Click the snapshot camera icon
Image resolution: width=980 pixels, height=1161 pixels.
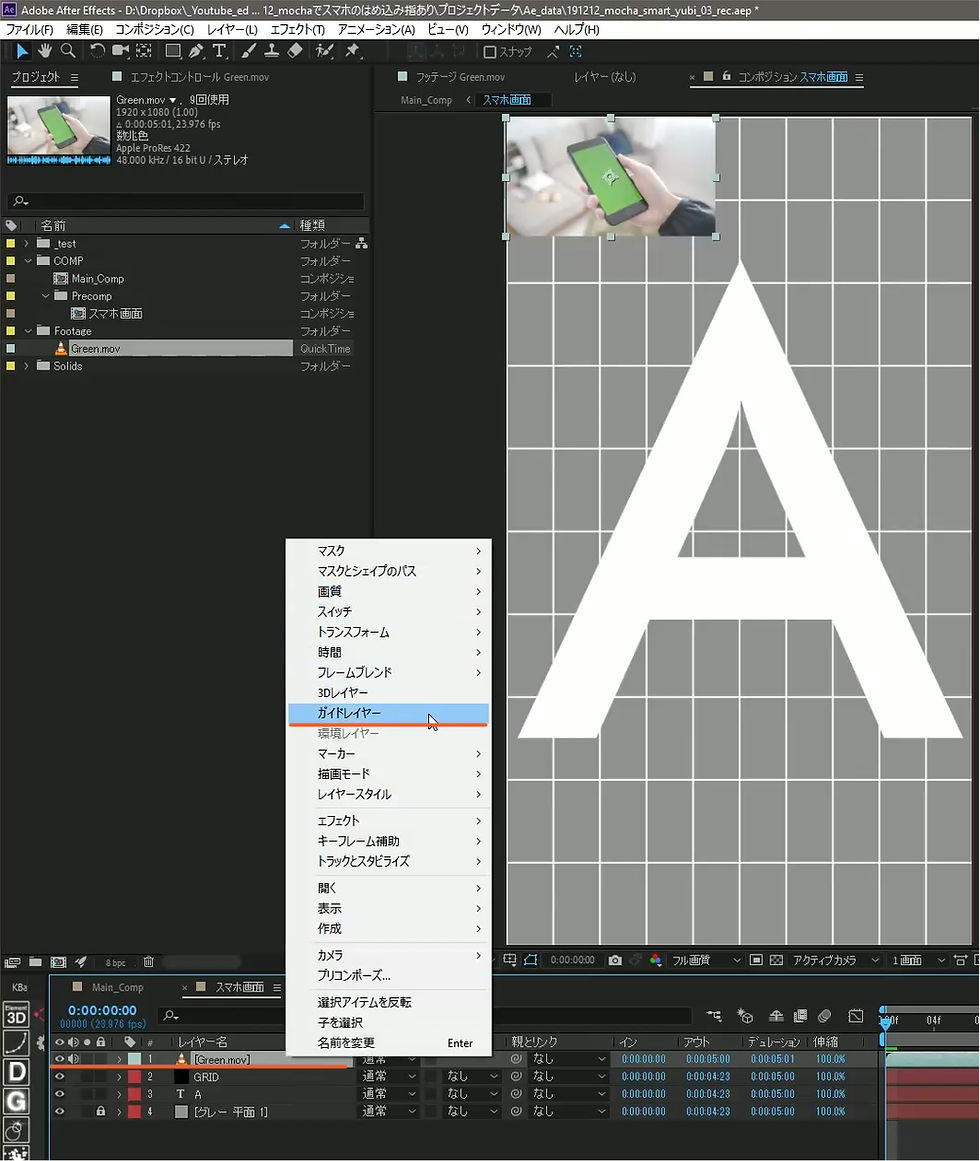tap(614, 960)
